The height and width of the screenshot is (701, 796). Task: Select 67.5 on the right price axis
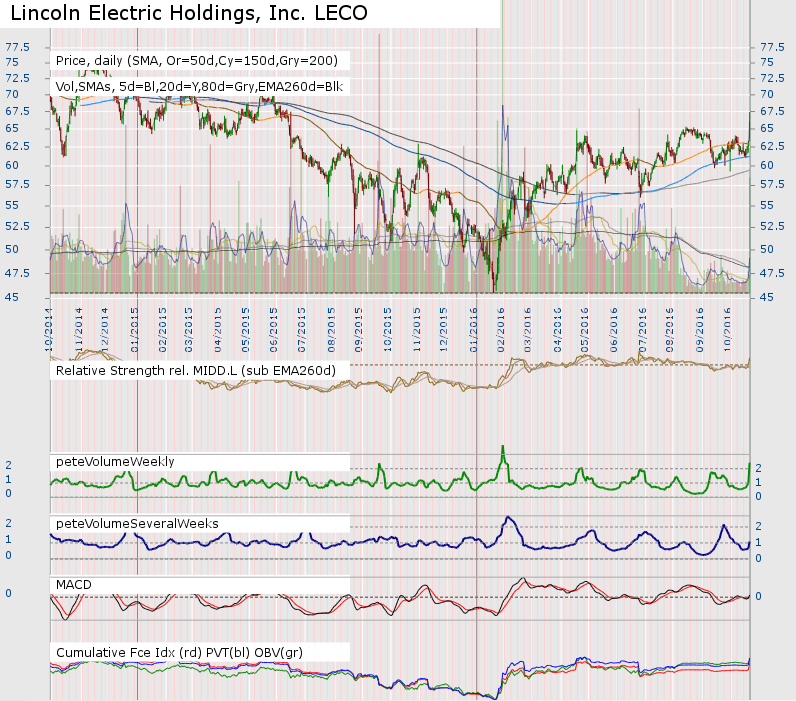click(773, 111)
